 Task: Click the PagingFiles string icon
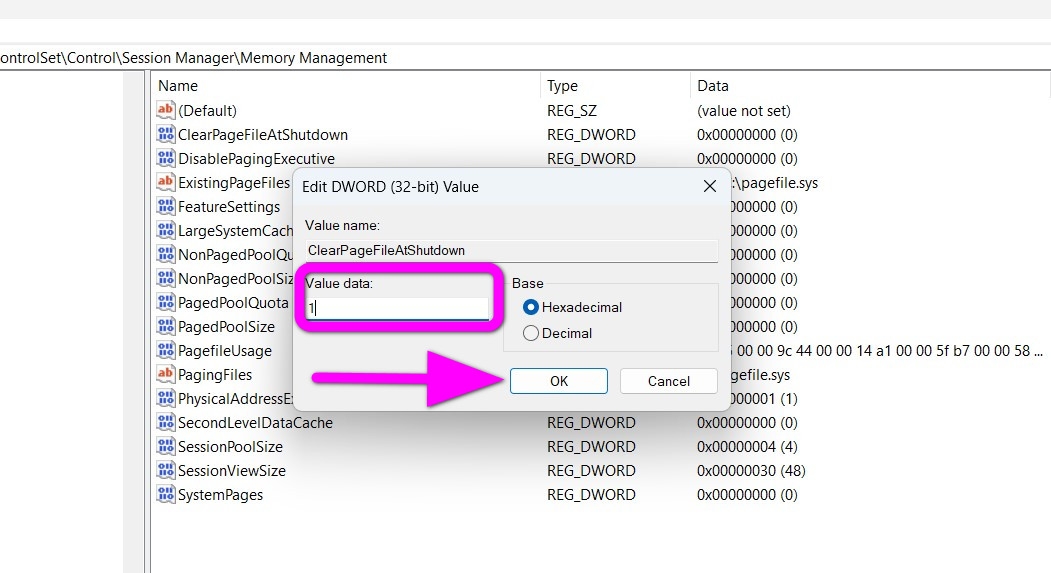pyautogui.click(x=165, y=375)
